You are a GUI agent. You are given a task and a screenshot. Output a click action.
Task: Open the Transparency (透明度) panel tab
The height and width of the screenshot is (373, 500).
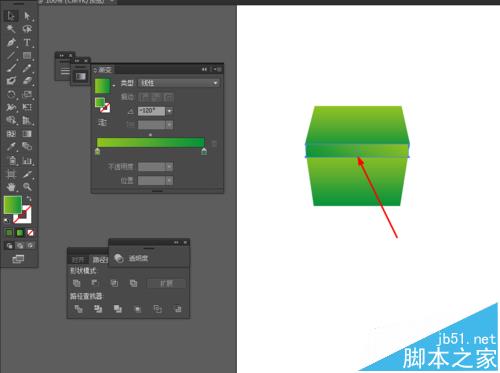pyautogui.click(x=138, y=258)
